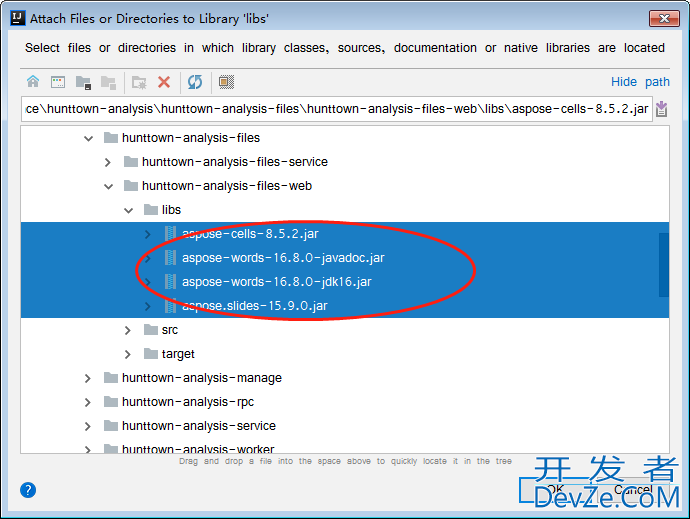Expand hunttown-analysis-service folder
The image size is (690, 519).
click(88, 426)
